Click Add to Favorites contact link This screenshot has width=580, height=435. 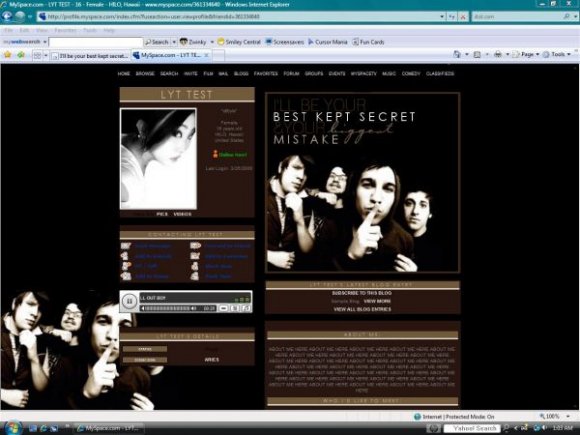pyautogui.click(x=227, y=256)
